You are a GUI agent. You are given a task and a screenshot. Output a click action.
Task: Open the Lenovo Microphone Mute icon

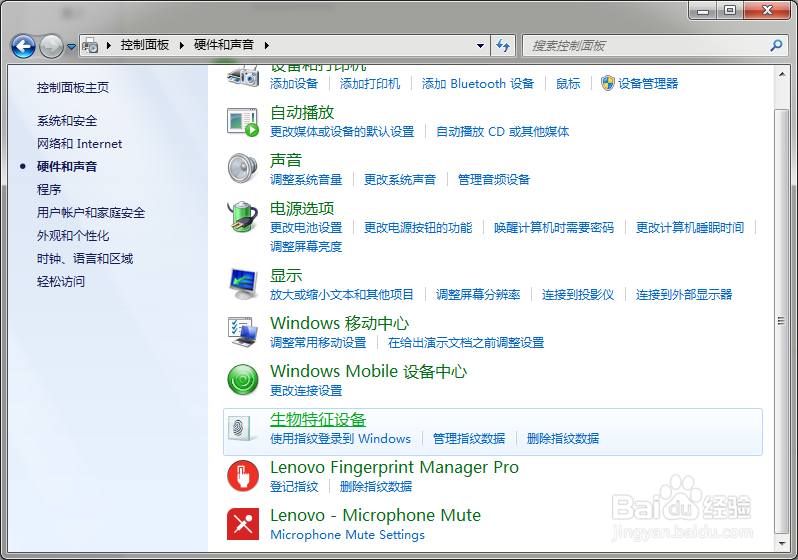243,524
